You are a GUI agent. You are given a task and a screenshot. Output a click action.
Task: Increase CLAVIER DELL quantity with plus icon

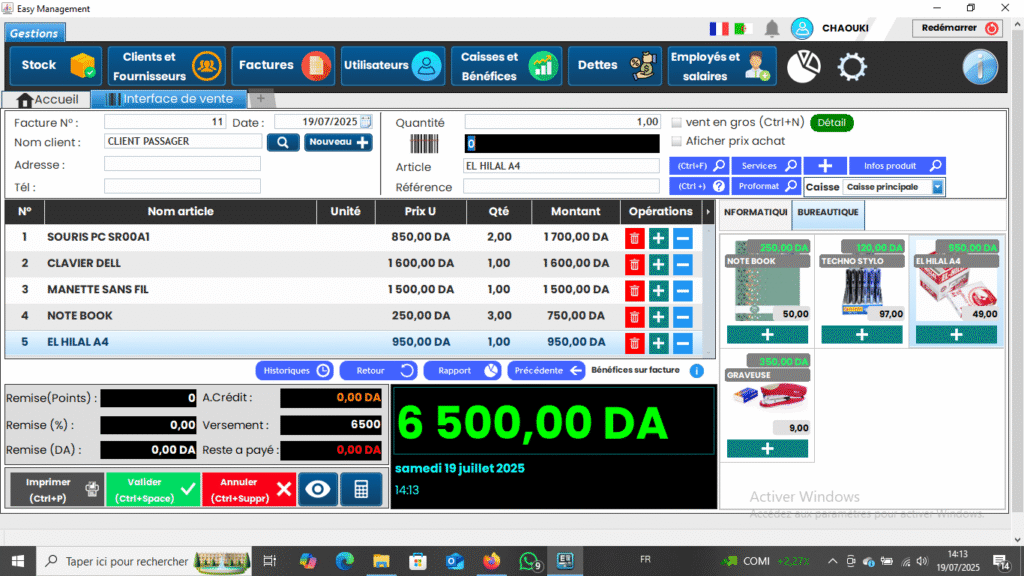point(658,264)
